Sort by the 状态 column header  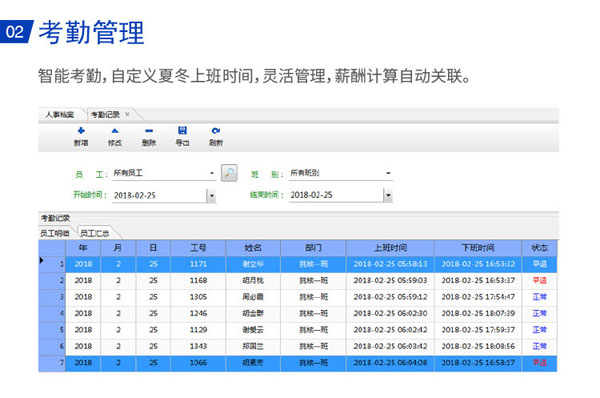pos(540,248)
